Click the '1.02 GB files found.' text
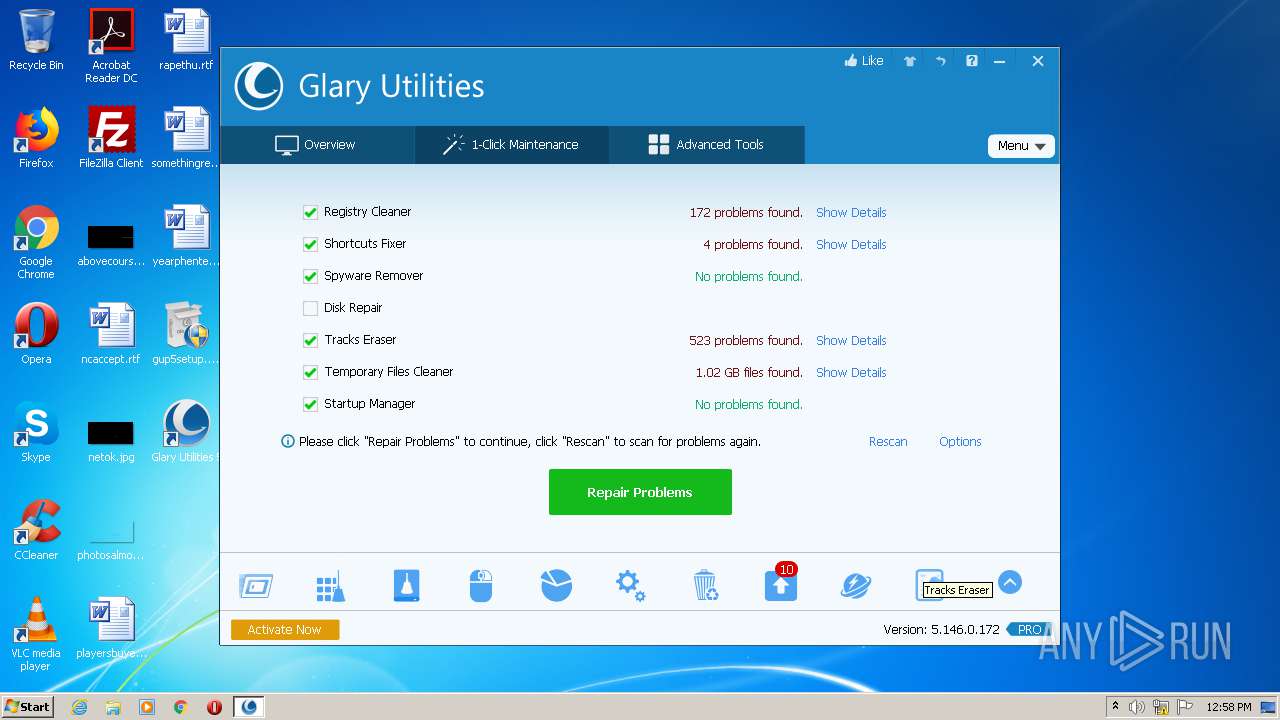Viewport: 1280px width, 720px height. click(749, 372)
